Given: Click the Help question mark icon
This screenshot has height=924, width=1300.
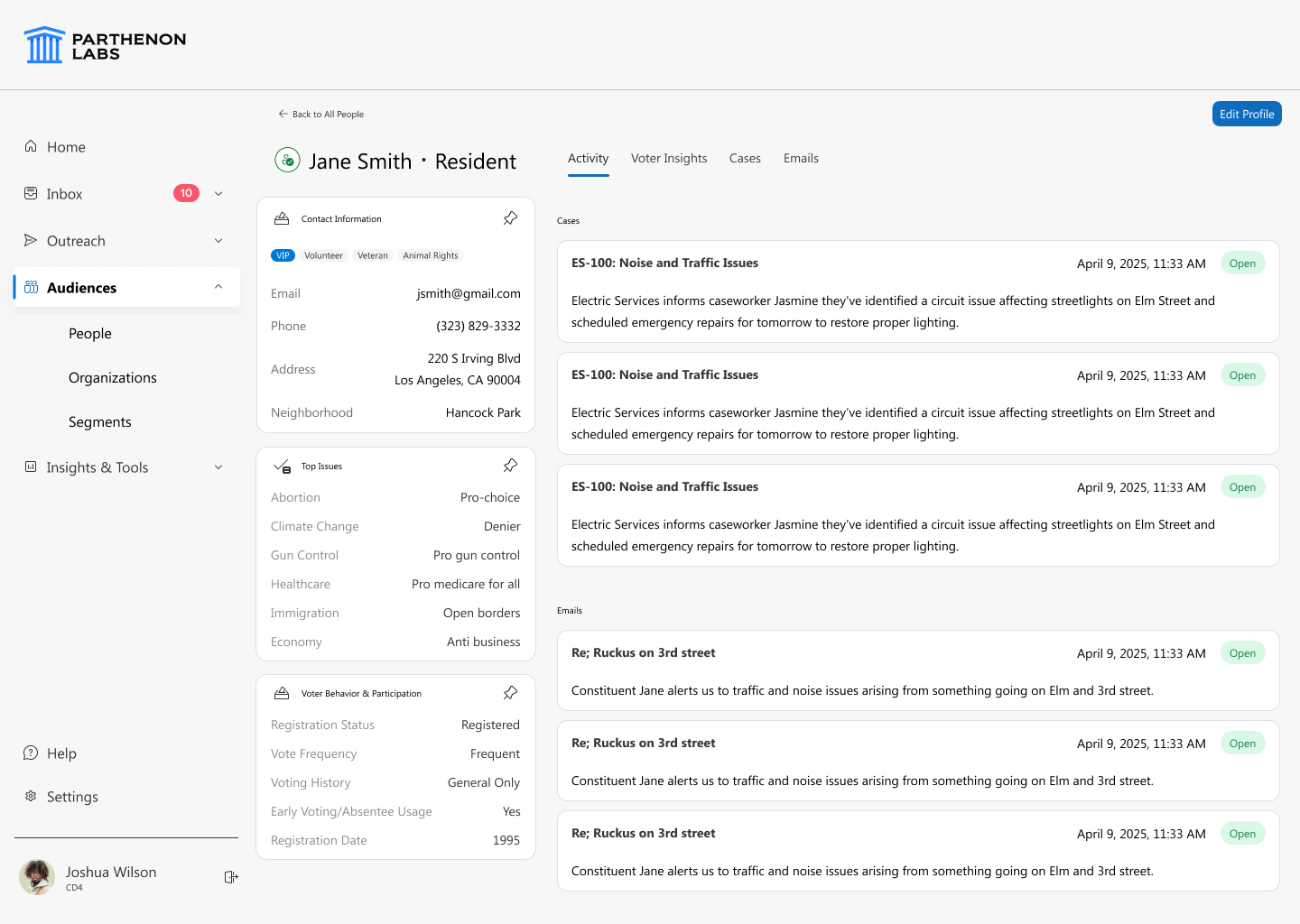Looking at the screenshot, I should 31,753.
